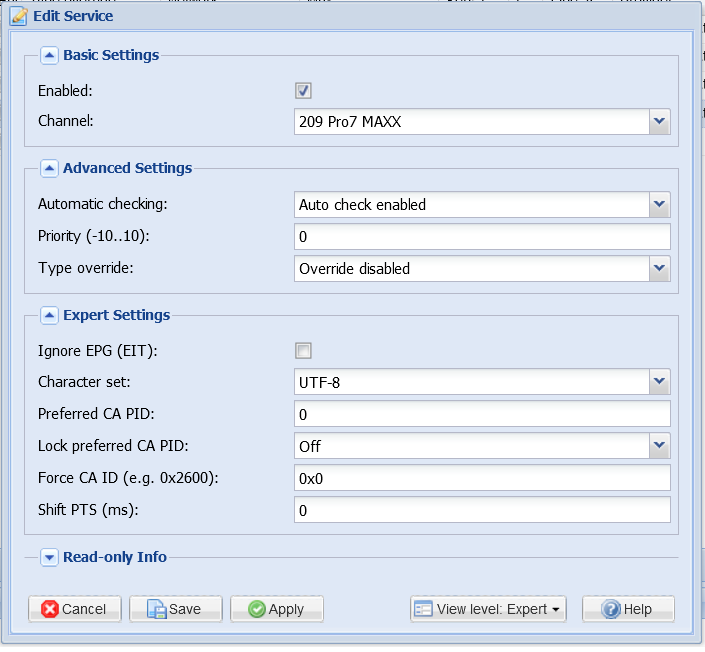
Task: Click the Help question mark icon
Action: coord(611,609)
